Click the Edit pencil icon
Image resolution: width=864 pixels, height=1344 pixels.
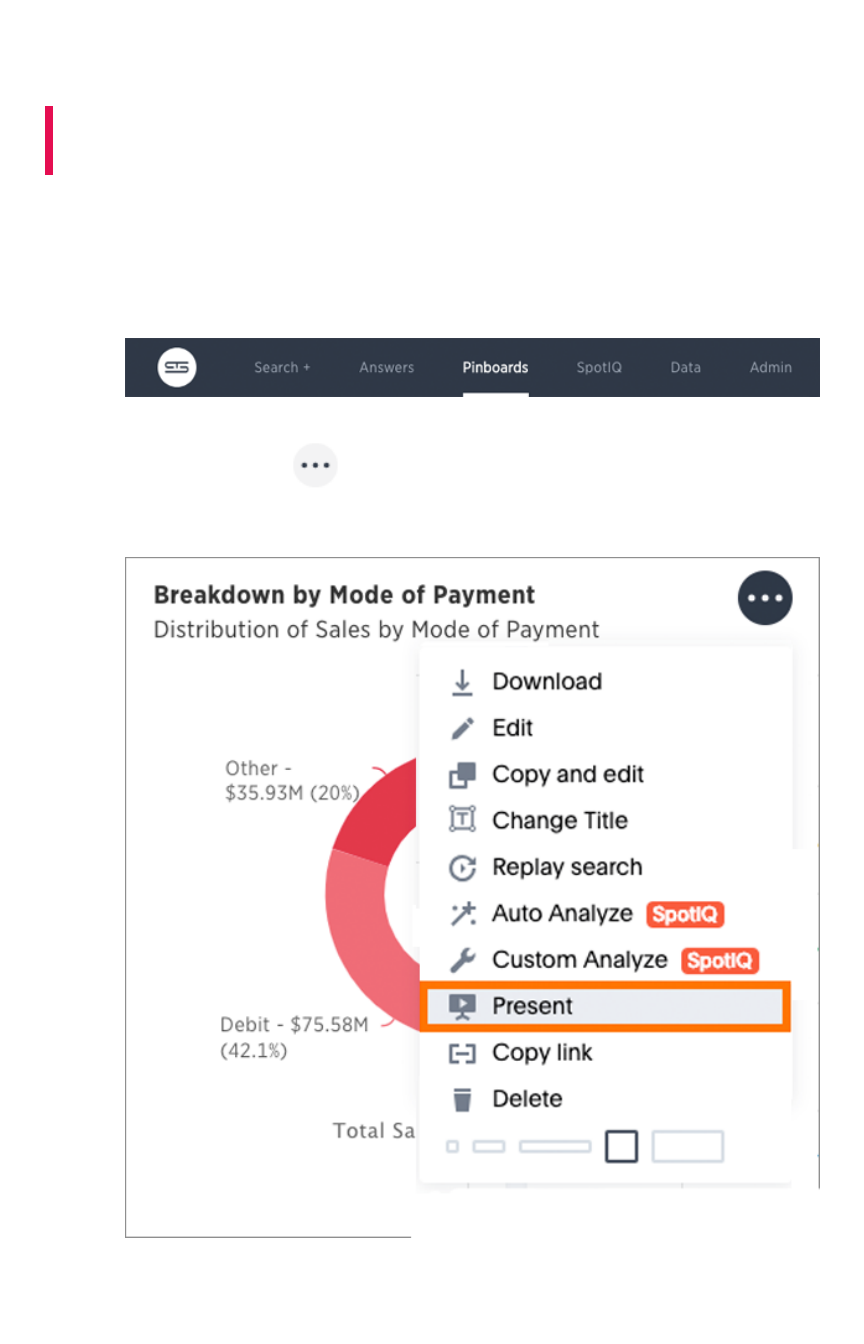pos(462,728)
